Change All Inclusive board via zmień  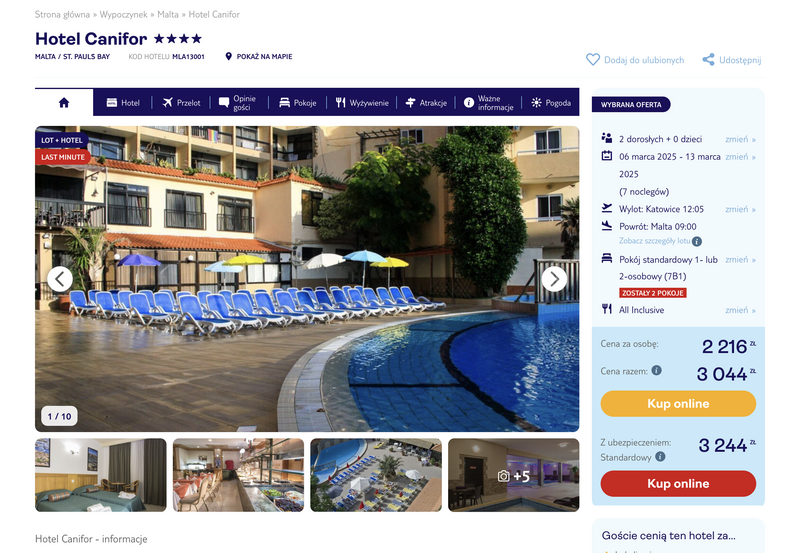[740, 310]
